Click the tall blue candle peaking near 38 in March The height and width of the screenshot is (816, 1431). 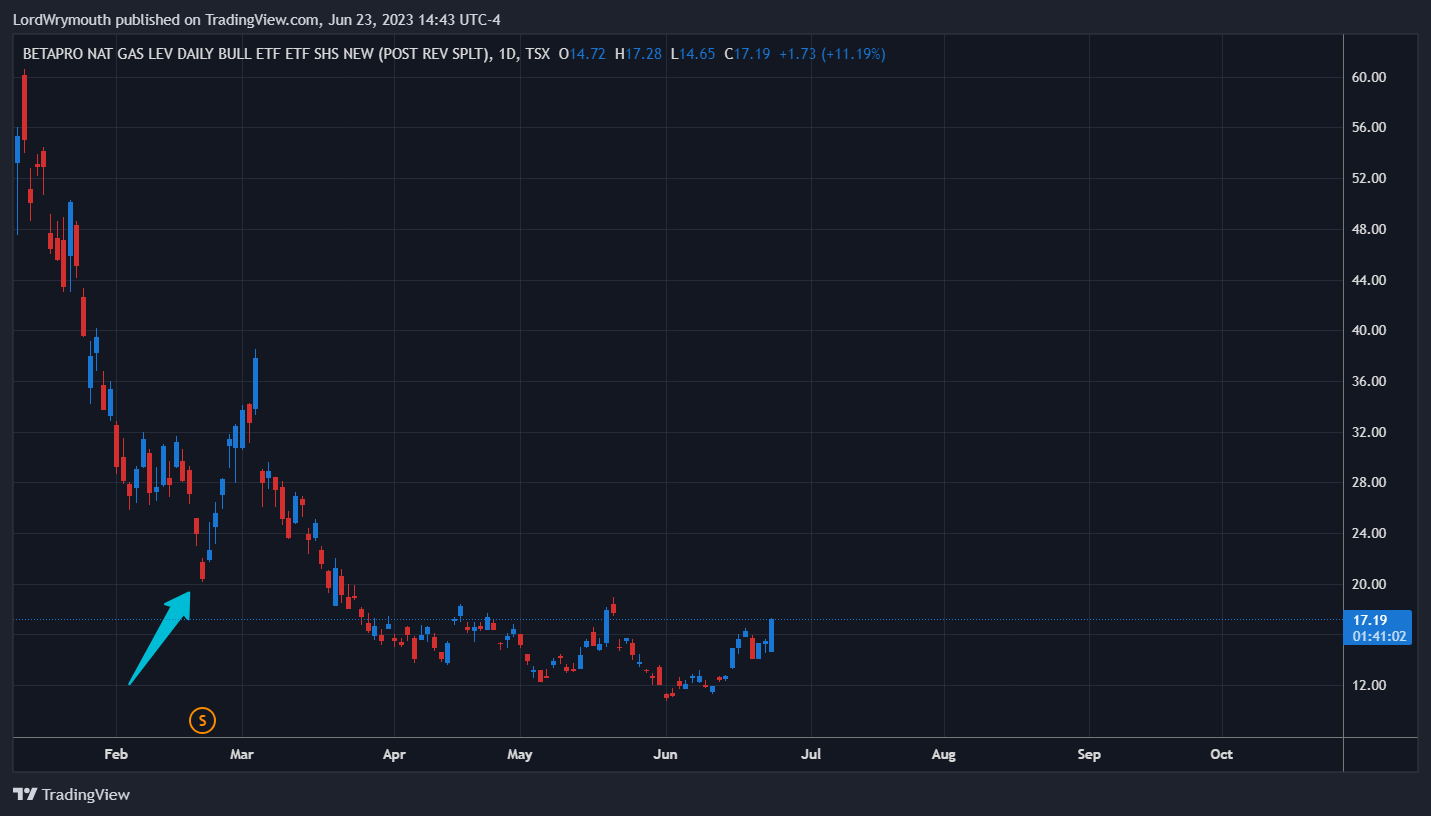tap(256, 383)
